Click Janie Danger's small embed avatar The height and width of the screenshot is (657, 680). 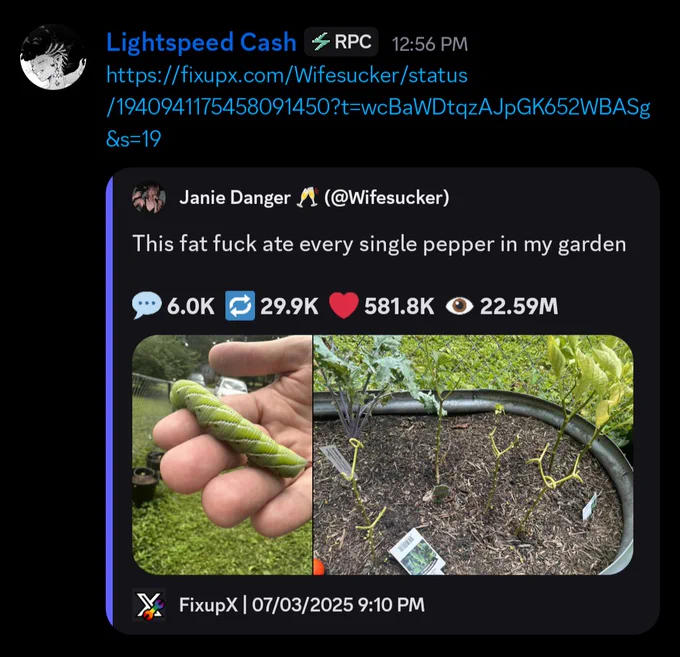tap(149, 198)
